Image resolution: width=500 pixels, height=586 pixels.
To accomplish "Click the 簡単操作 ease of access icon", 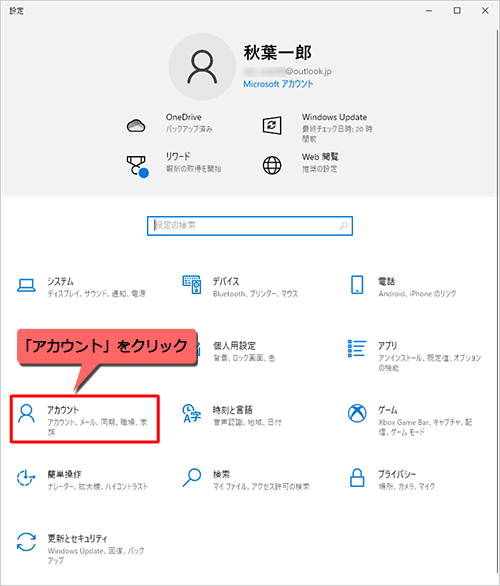I will pyautogui.click(x=26, y=478).
